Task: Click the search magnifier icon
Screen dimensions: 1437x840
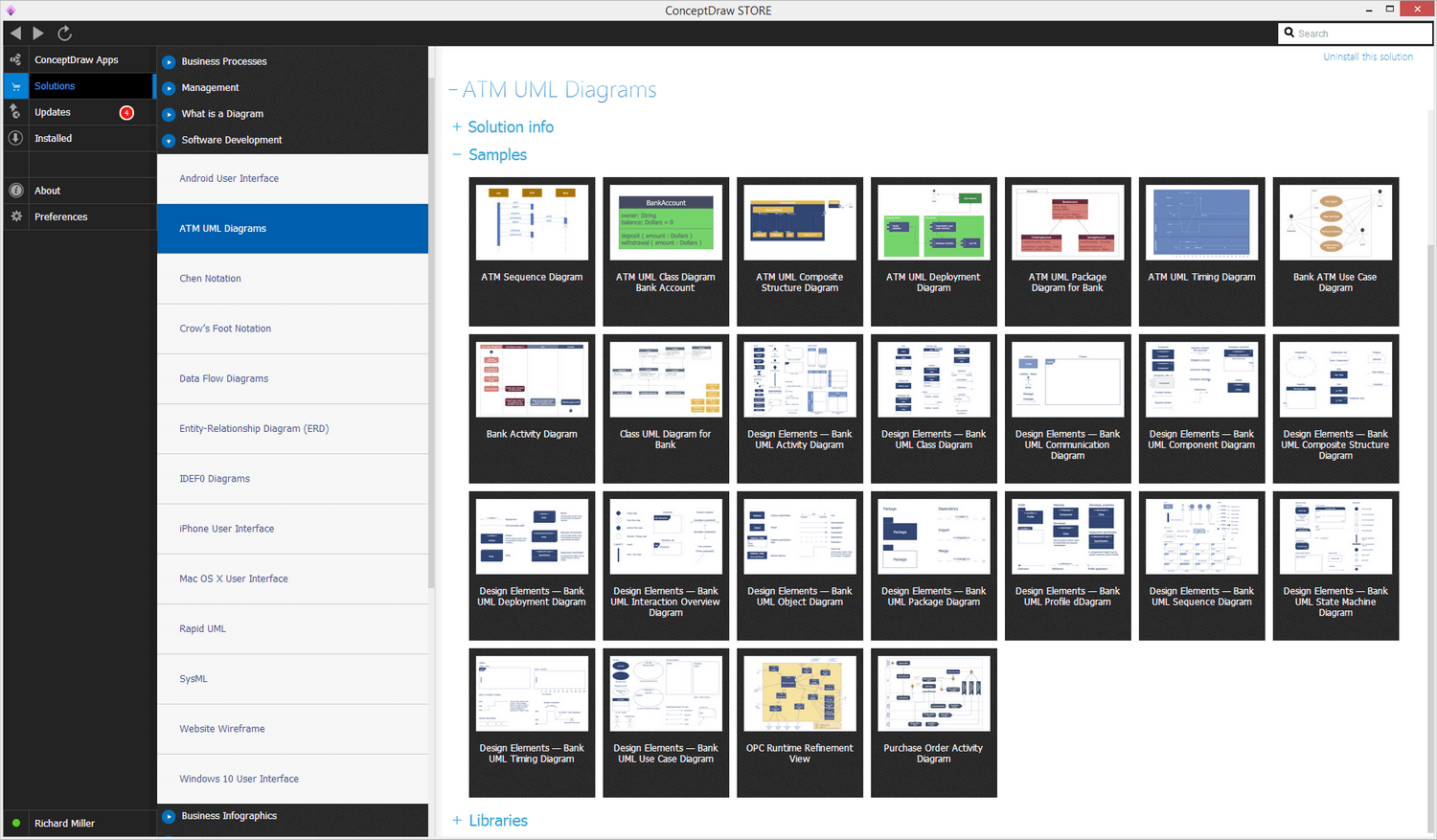Action: [1289, 33]
